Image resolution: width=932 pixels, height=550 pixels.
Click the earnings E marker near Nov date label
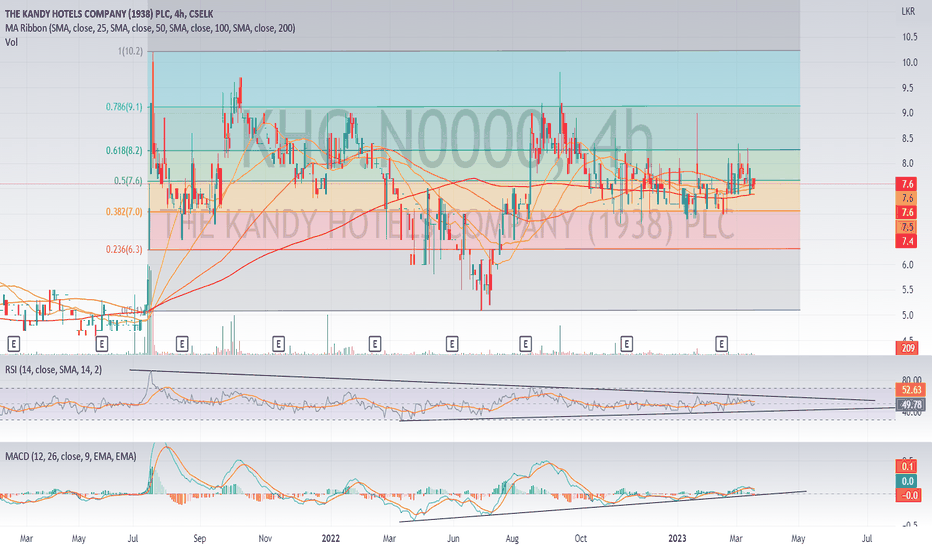pyautogui.click(x=278, y=343)
